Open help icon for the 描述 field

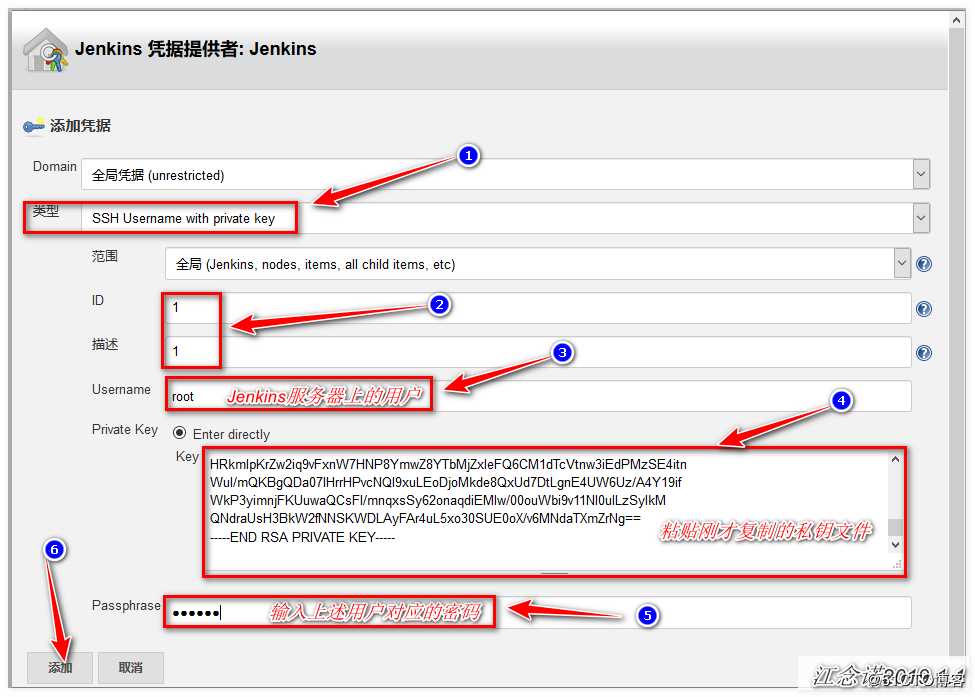click(x=924, y=353)
